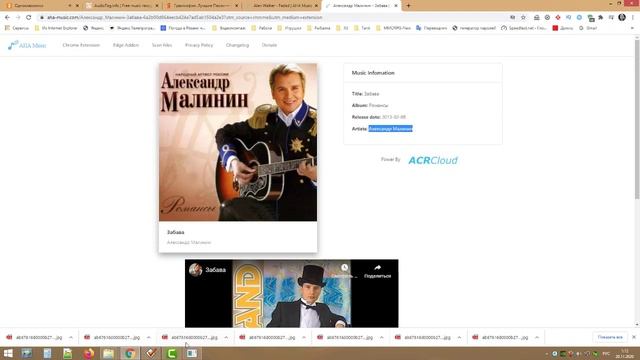Open the green Camtasia icon on taskbar
Image resolution: width=640 pixels, height=360 pixels.
click(x=171, y=353)
